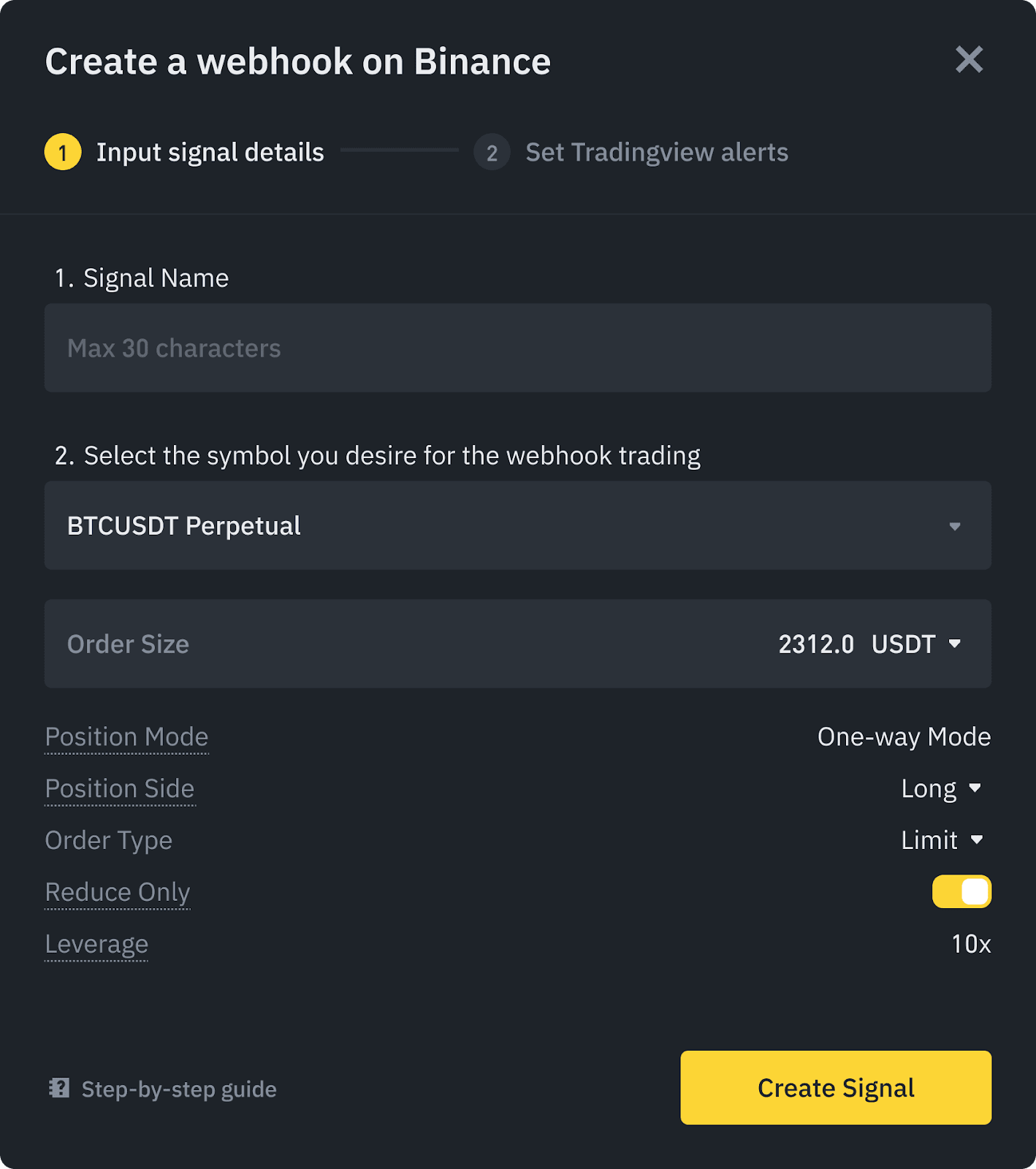The width and height of the screenshot is (1036, 1169).
Task: Click the Position Side label
Action: coord(120,788)
